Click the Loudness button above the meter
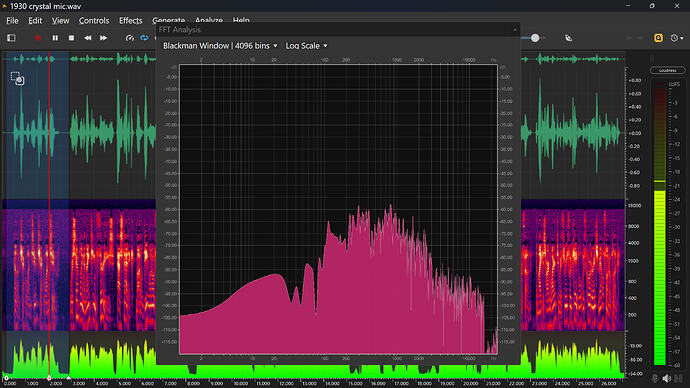The width and height of the screenshot is (690, 388). point(668,70)
